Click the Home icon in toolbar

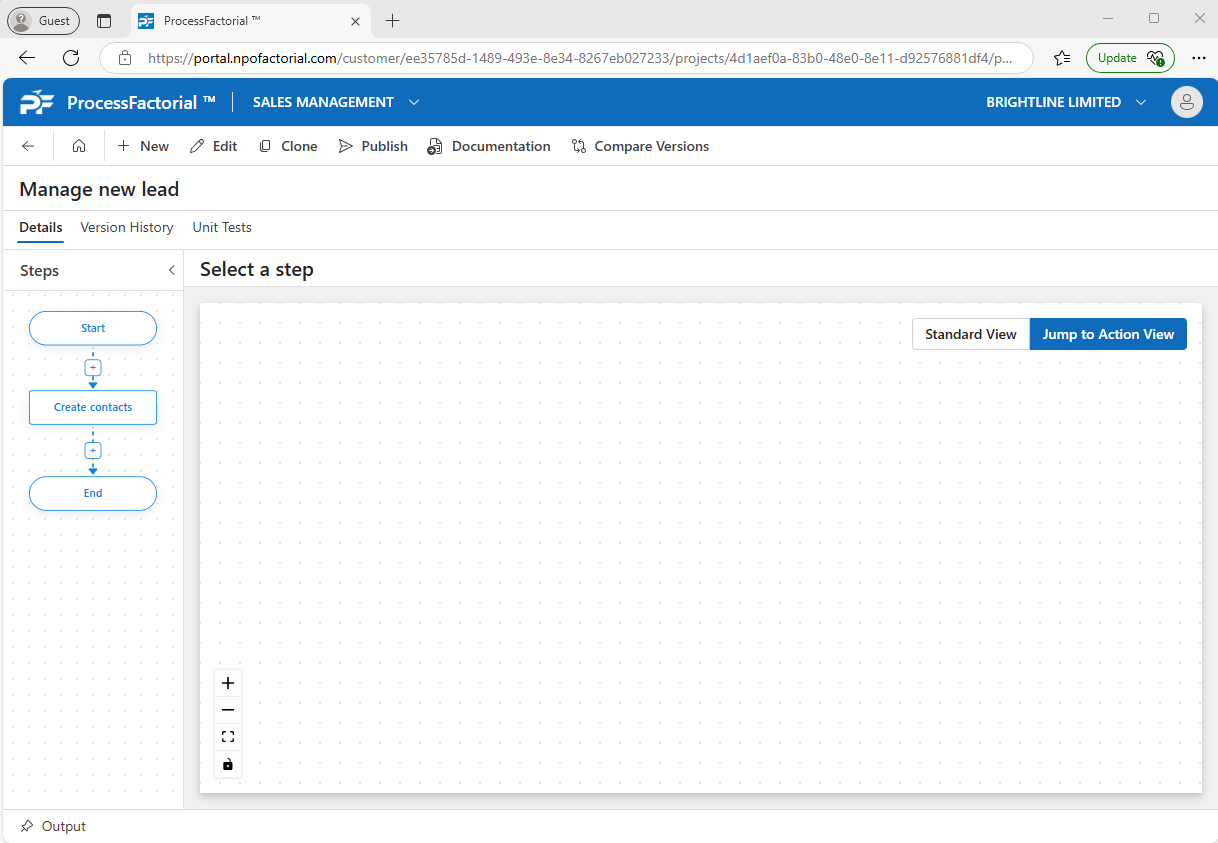pos(79,146)
